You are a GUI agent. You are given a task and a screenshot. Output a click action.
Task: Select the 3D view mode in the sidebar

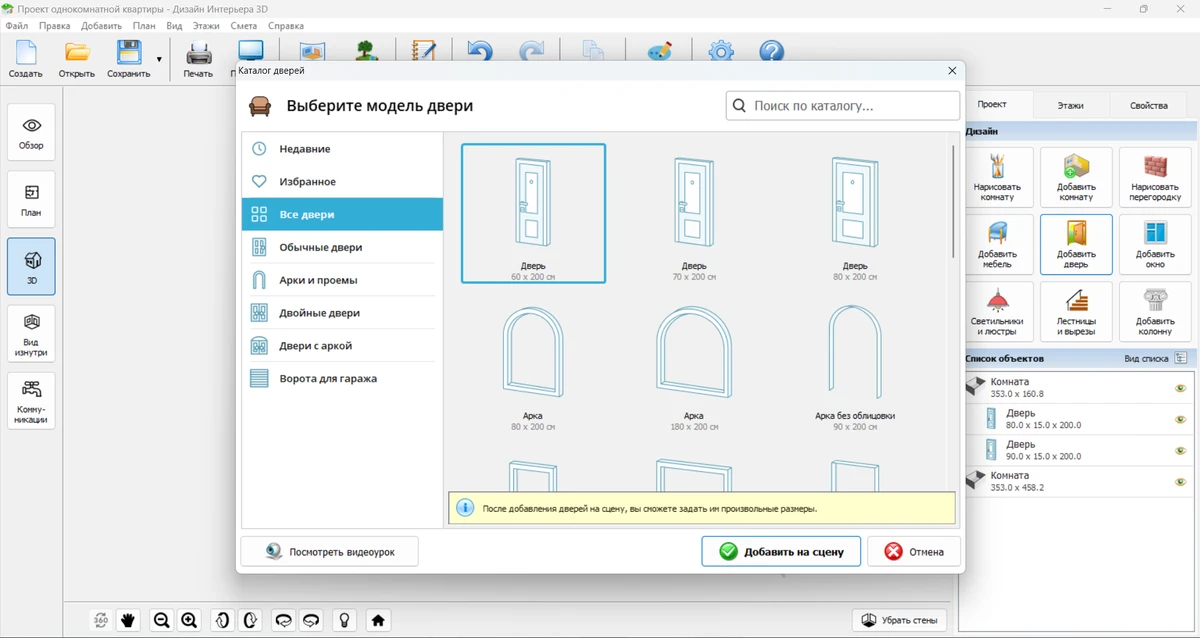point(31,267)
